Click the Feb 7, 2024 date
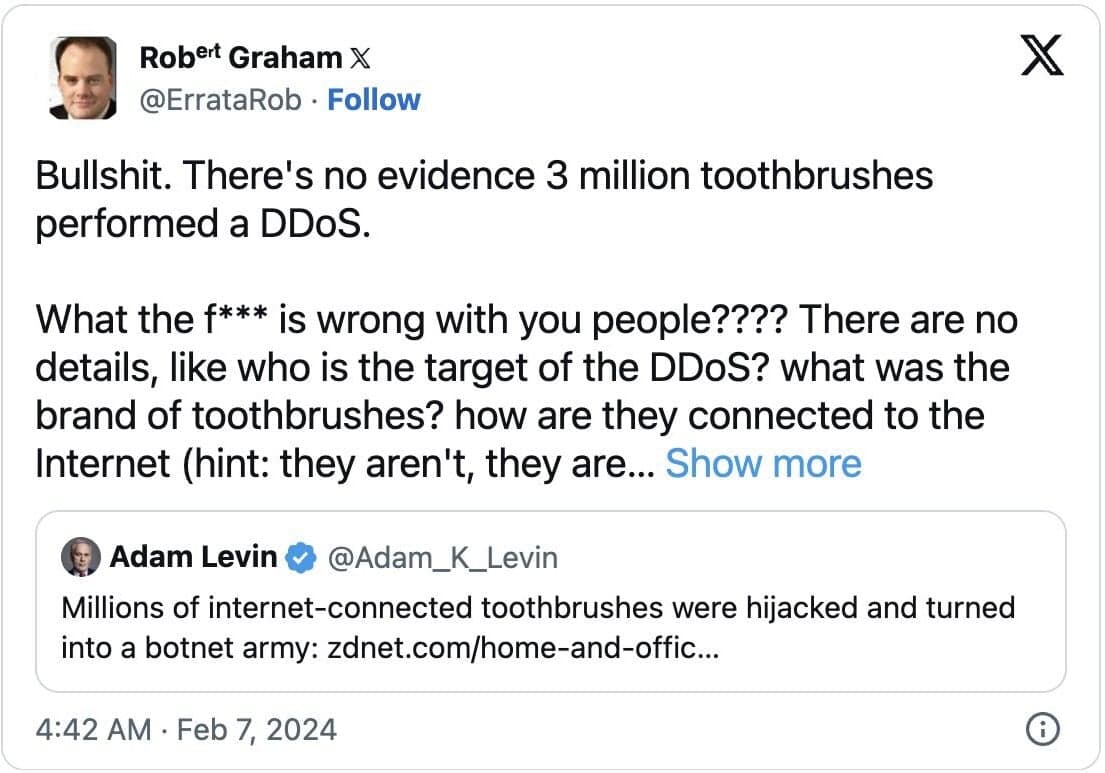The height and width of the screenshot is (773, 1105). pyautogui.click(x=257, y=729)
